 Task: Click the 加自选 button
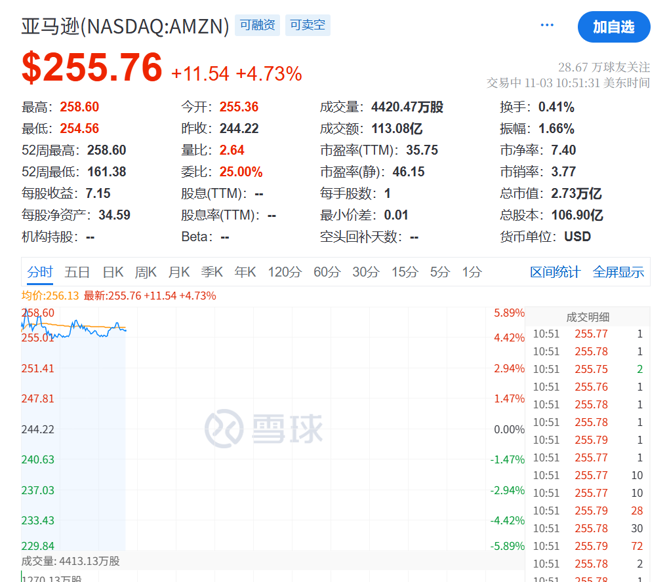click(x=613, y=27)
